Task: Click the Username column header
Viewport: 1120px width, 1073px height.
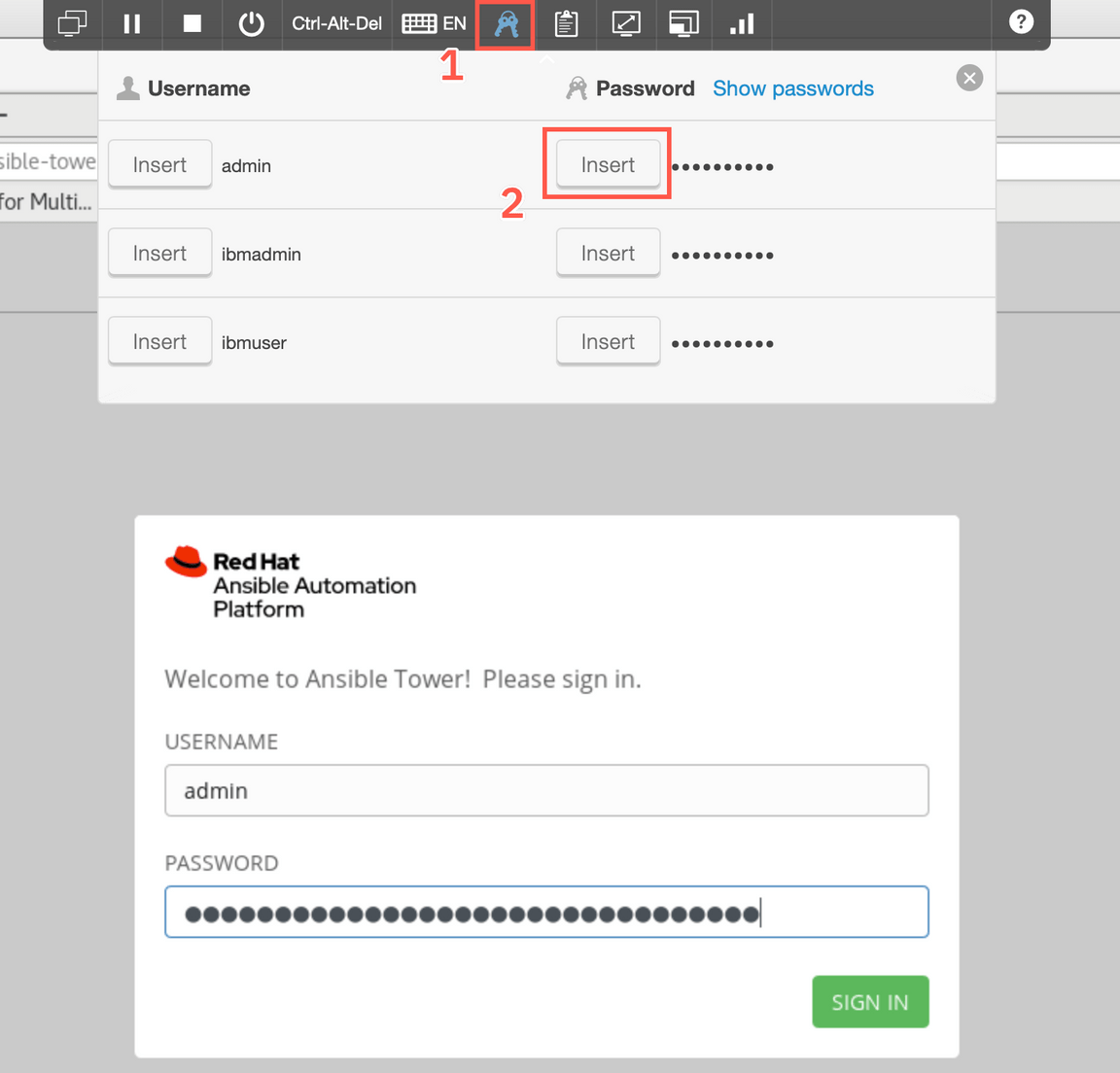Action: point(198,88)
